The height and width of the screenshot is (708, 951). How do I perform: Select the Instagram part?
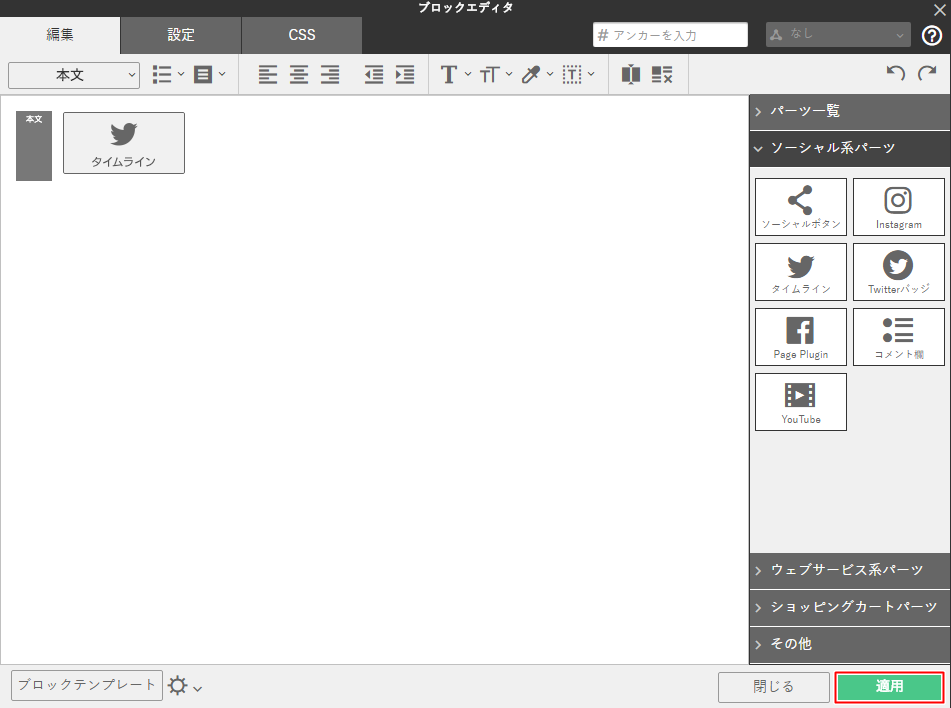point(898,207)
